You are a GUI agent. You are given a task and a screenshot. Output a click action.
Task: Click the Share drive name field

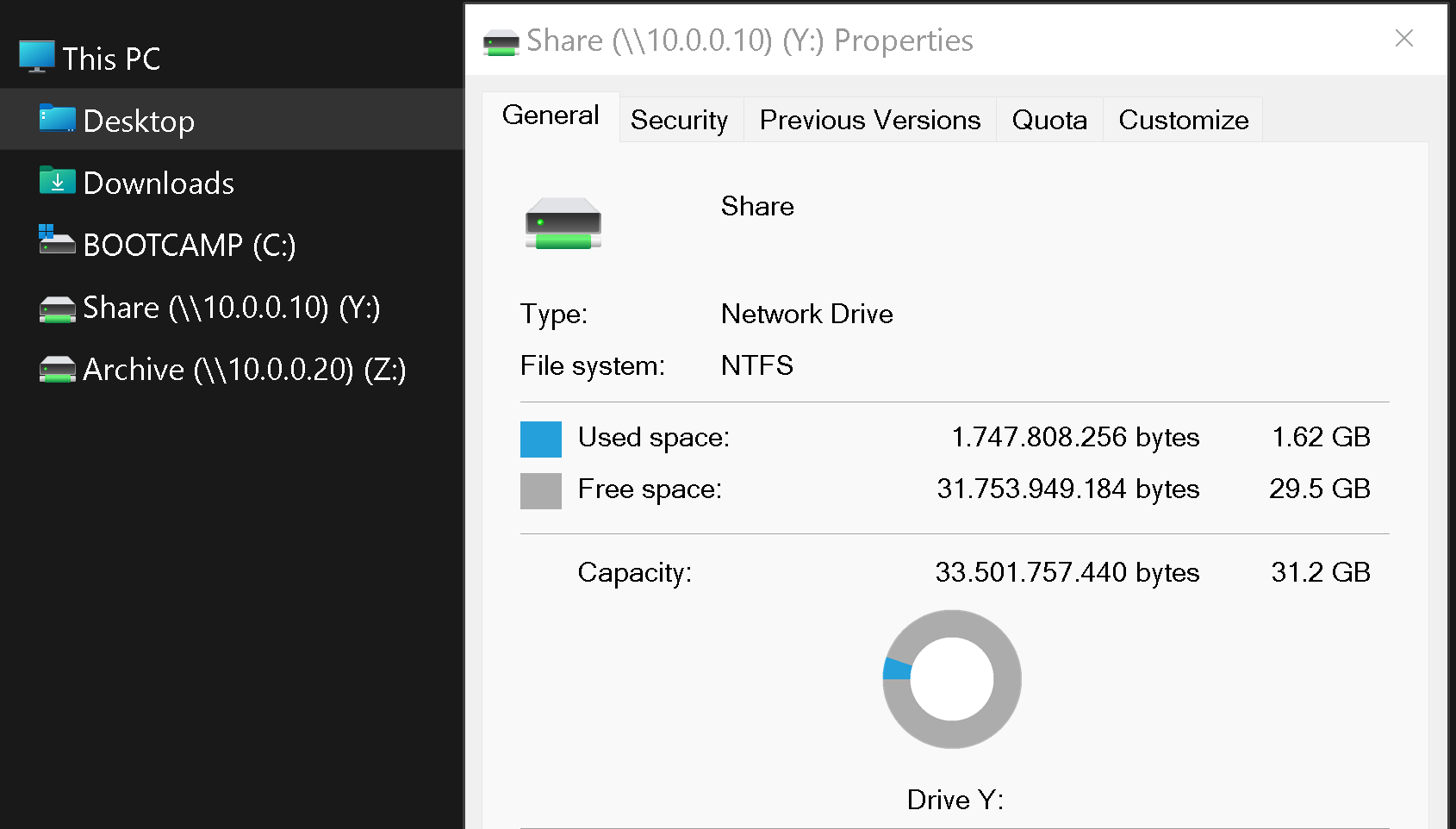click(757, 206)
